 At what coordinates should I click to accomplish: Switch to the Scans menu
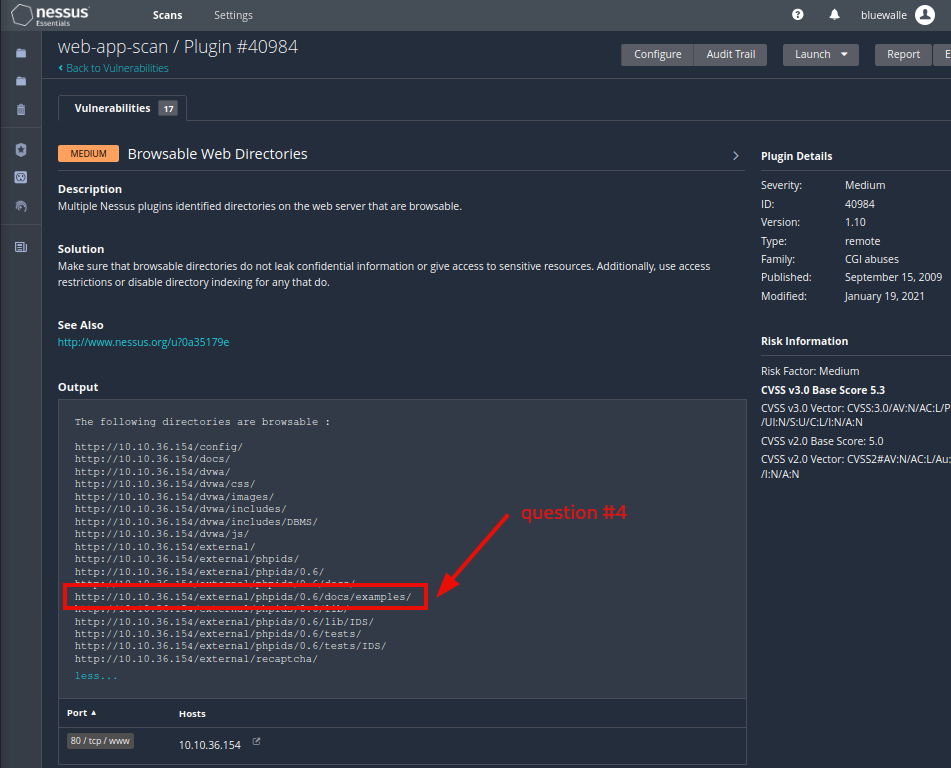(x=167, y=15)
